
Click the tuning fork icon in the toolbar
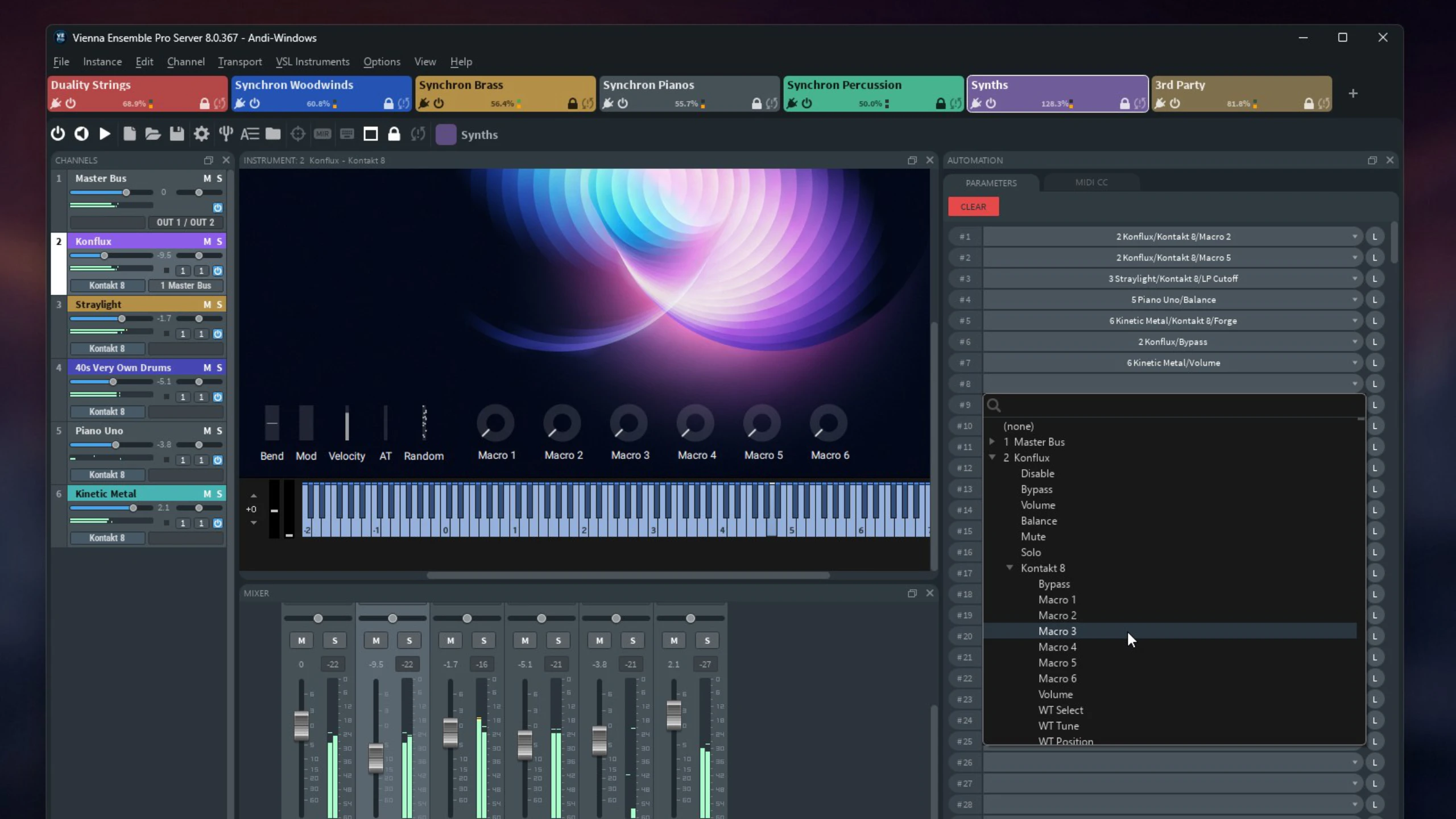pyautogui.click(x=226, y=134)
